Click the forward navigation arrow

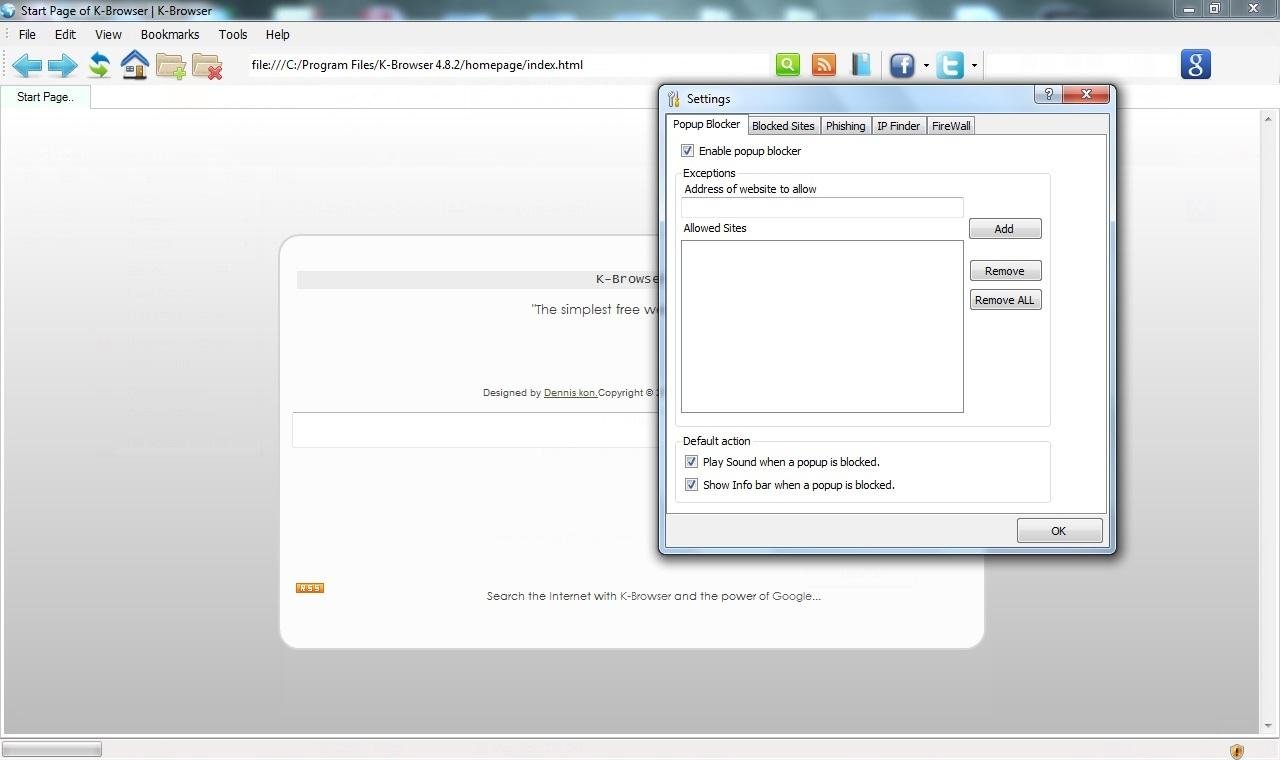click(x=62, y=64)
